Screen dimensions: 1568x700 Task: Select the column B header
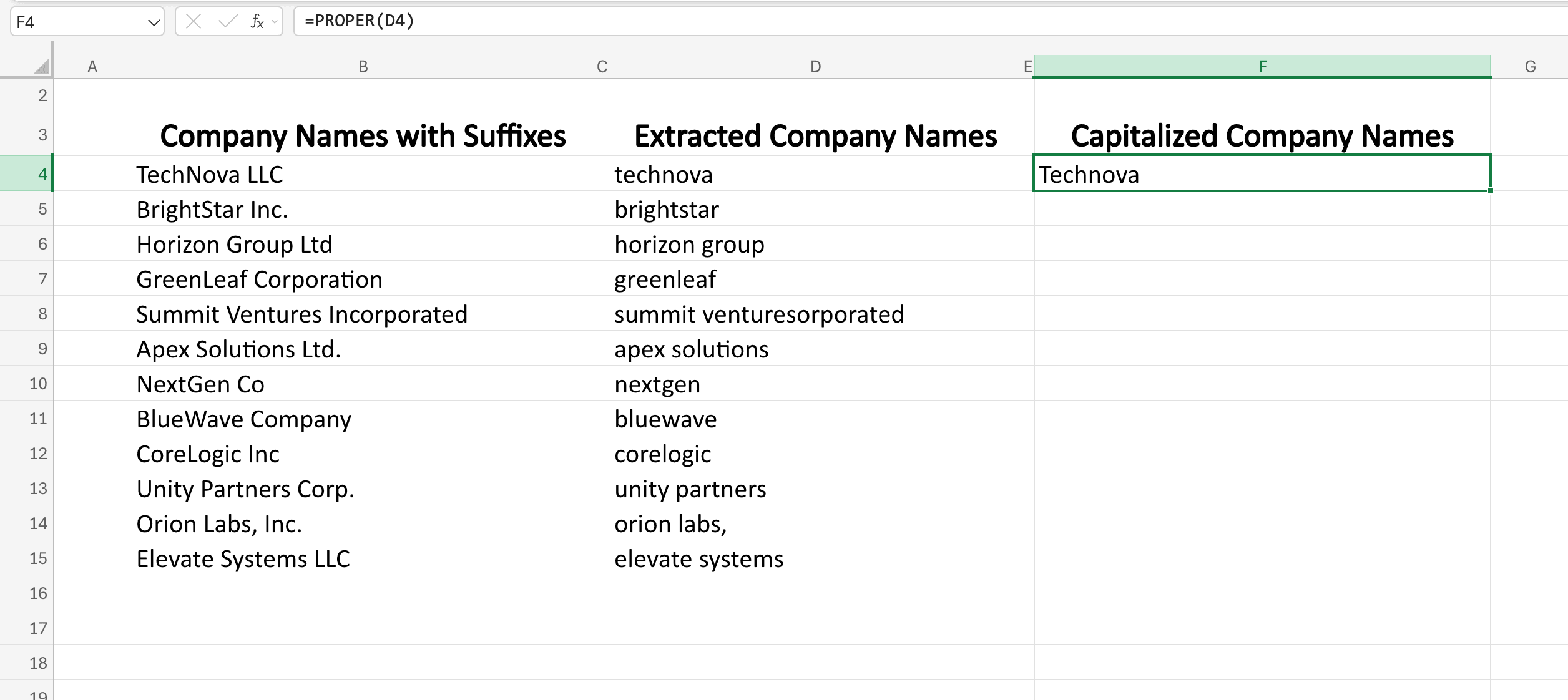click(363, 66)
